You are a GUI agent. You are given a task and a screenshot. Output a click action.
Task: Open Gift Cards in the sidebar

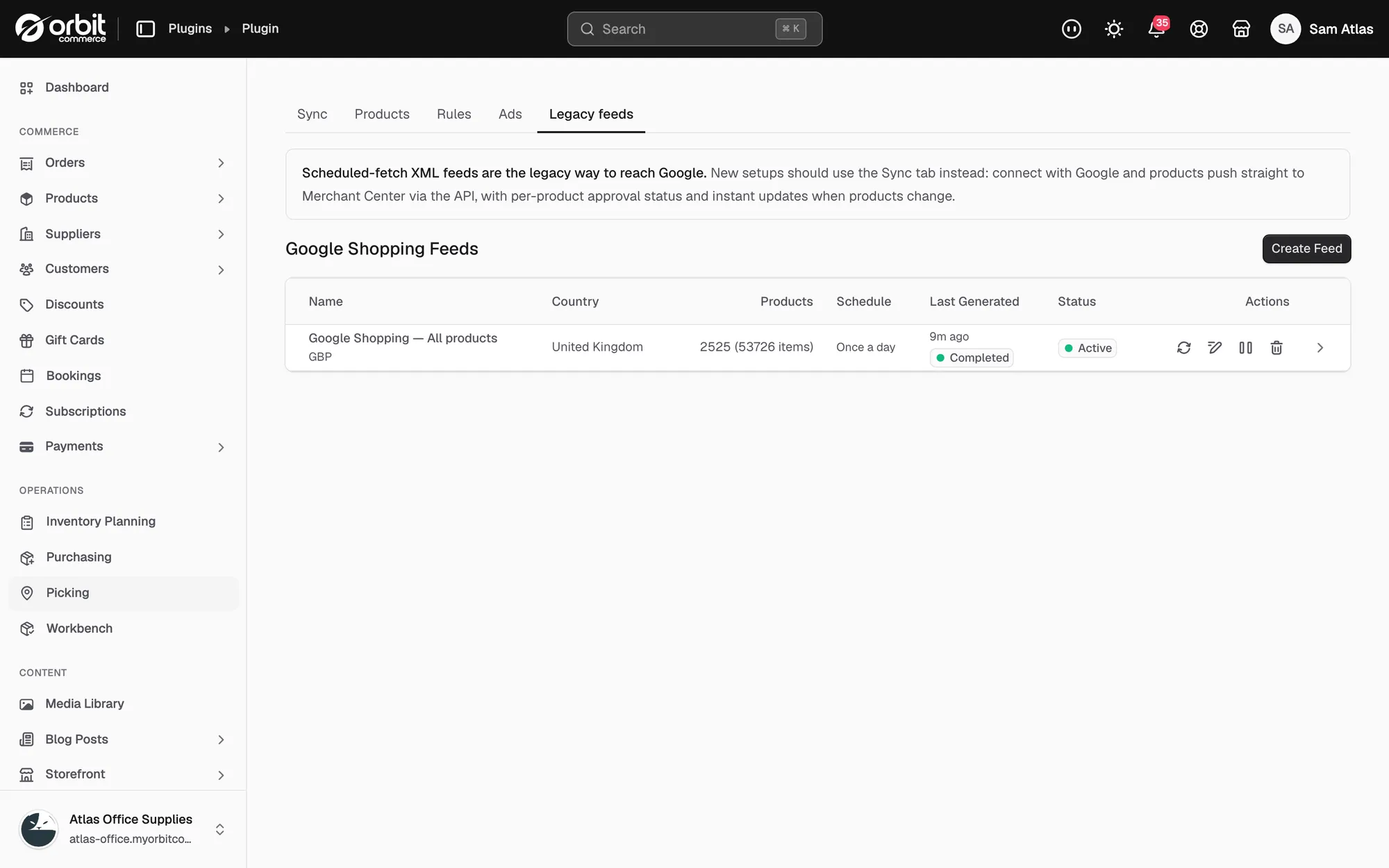point(123,340)
